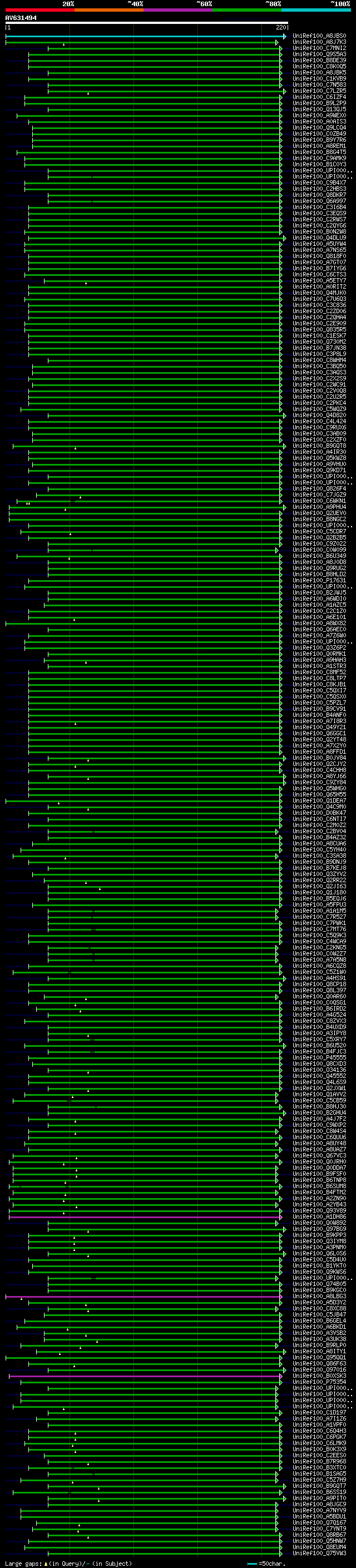Select label UniRef100_Q5KWZ8
The width and height of the screenshot is (356, 1568).
click(319, 458)
